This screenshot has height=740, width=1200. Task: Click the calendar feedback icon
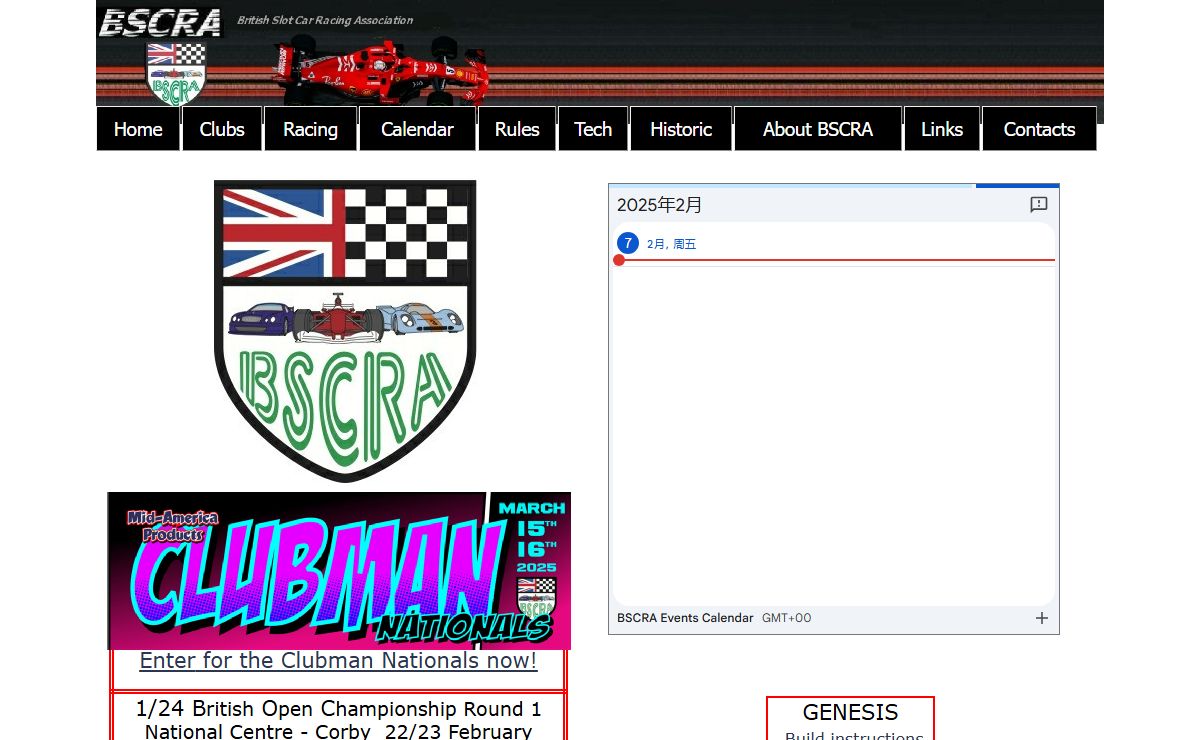click(x=1038, y=205)
